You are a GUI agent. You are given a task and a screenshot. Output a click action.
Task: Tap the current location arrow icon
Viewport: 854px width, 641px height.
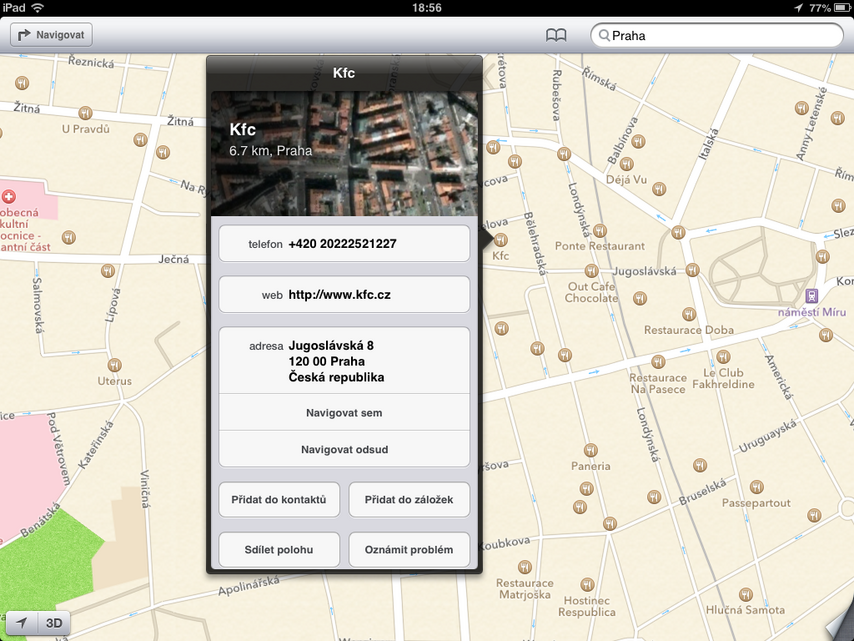[20, 622]
